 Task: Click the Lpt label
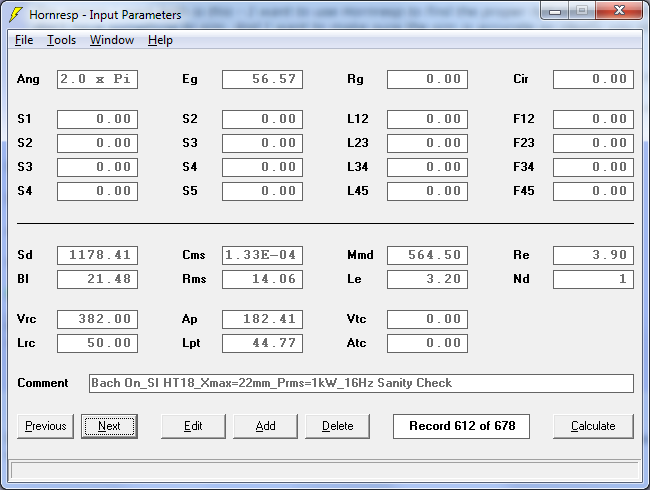click(x=191, y=343)
